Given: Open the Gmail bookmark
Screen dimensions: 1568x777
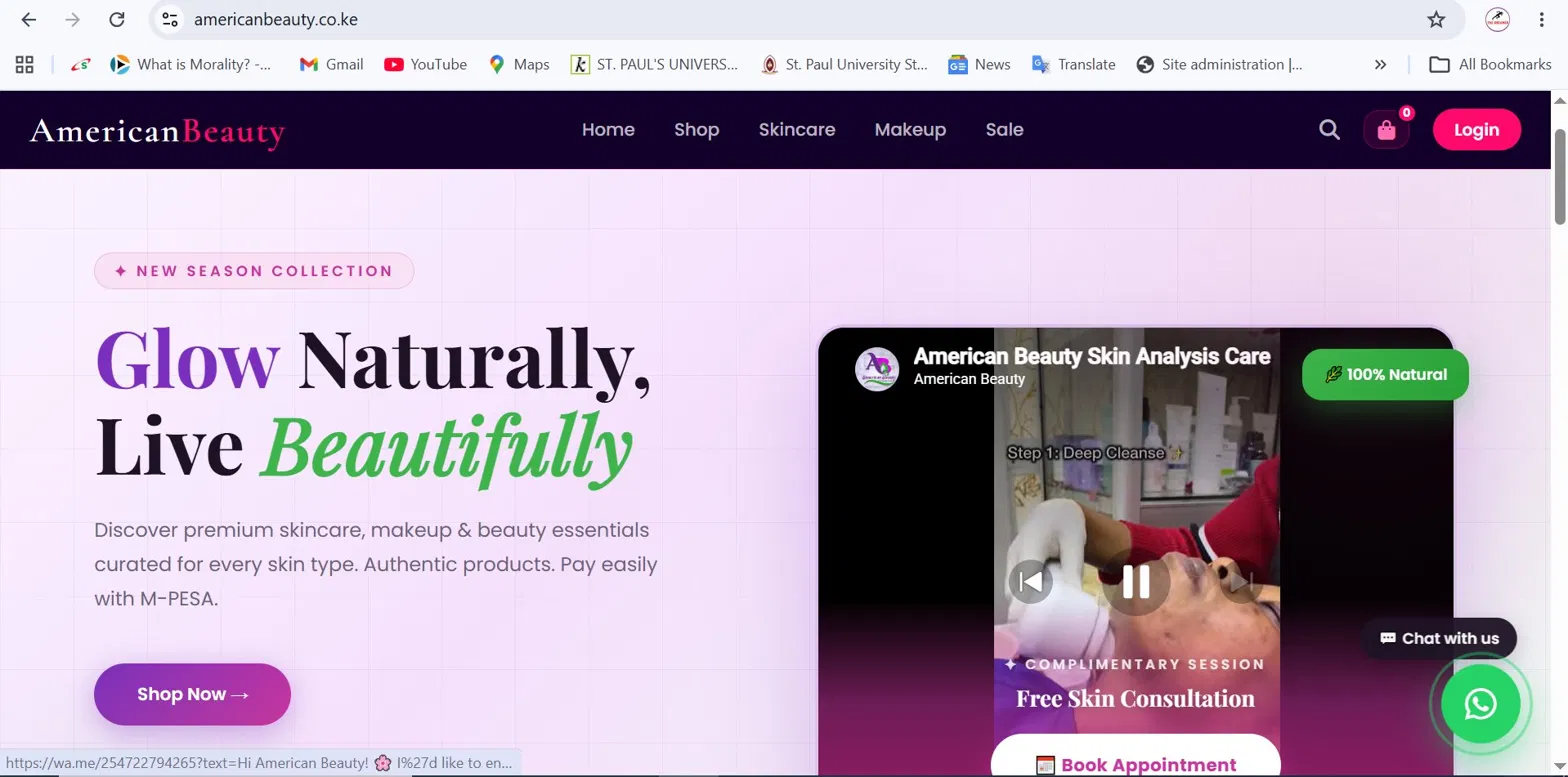Looking at the screenshot, I should click(x=332, y=64).
